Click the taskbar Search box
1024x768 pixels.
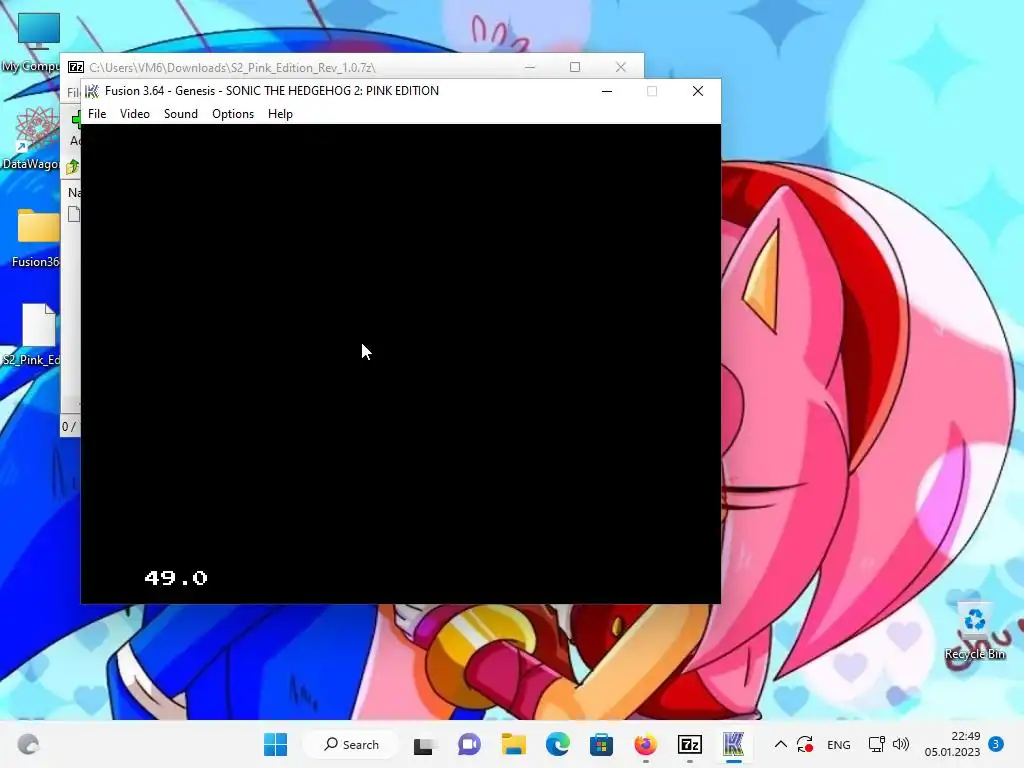click(x=352, y=744)
